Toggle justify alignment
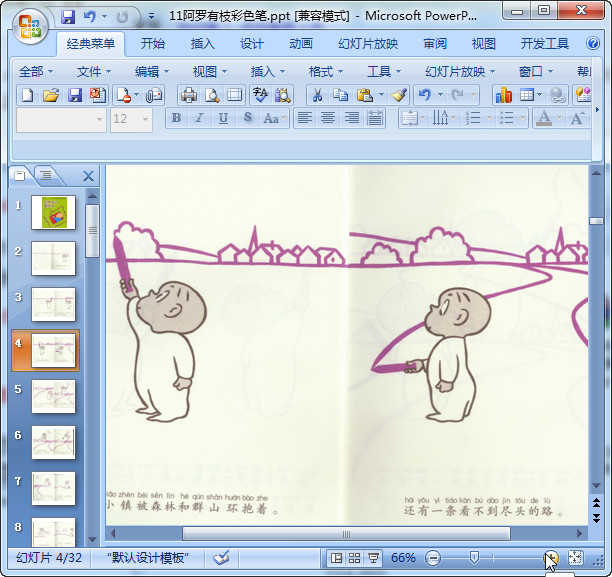Viewport: 612px width, 577px height. coord(375,118)
